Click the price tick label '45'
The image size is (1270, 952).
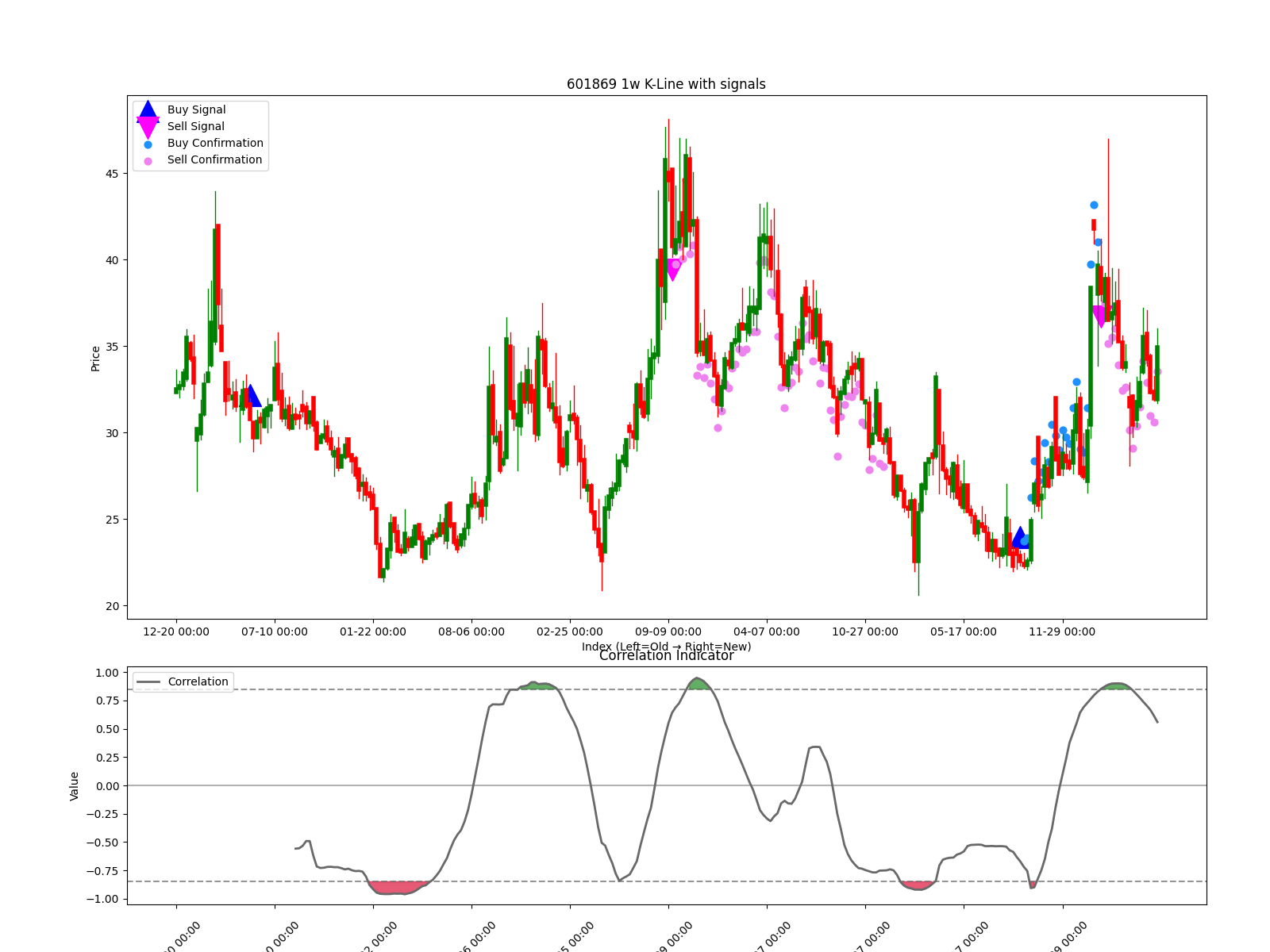pyautogui.click(x=112, y=174)
